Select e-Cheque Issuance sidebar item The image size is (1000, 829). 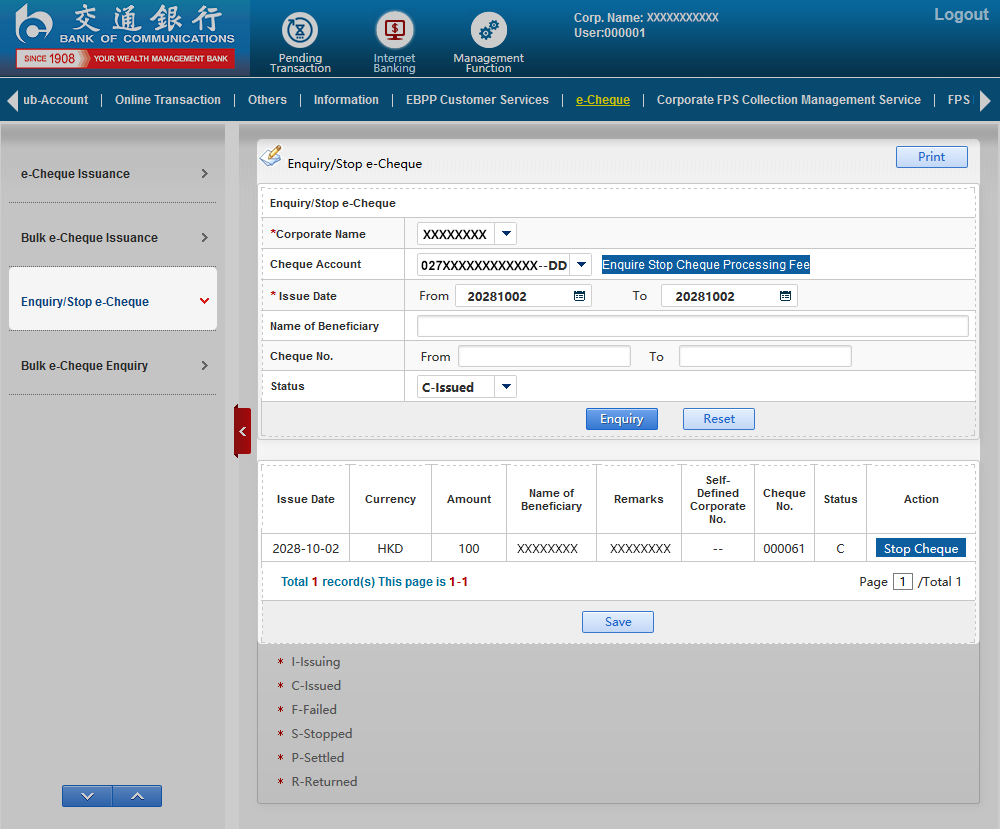pyautogui.click(x=113, y=173)
